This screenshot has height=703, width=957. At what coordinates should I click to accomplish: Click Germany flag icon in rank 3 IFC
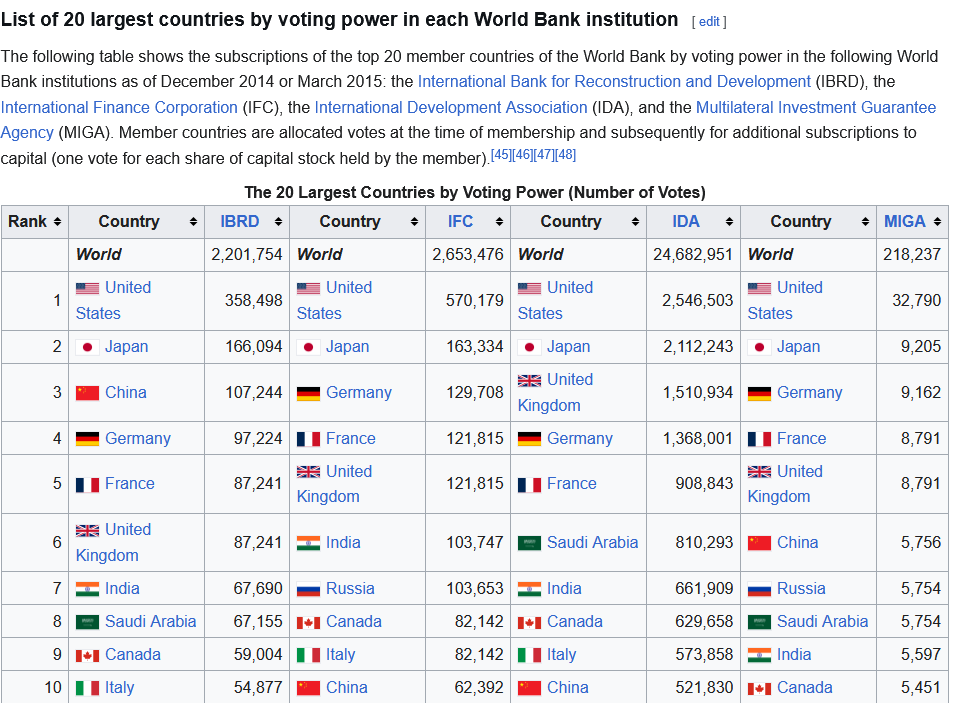(308, 394)
